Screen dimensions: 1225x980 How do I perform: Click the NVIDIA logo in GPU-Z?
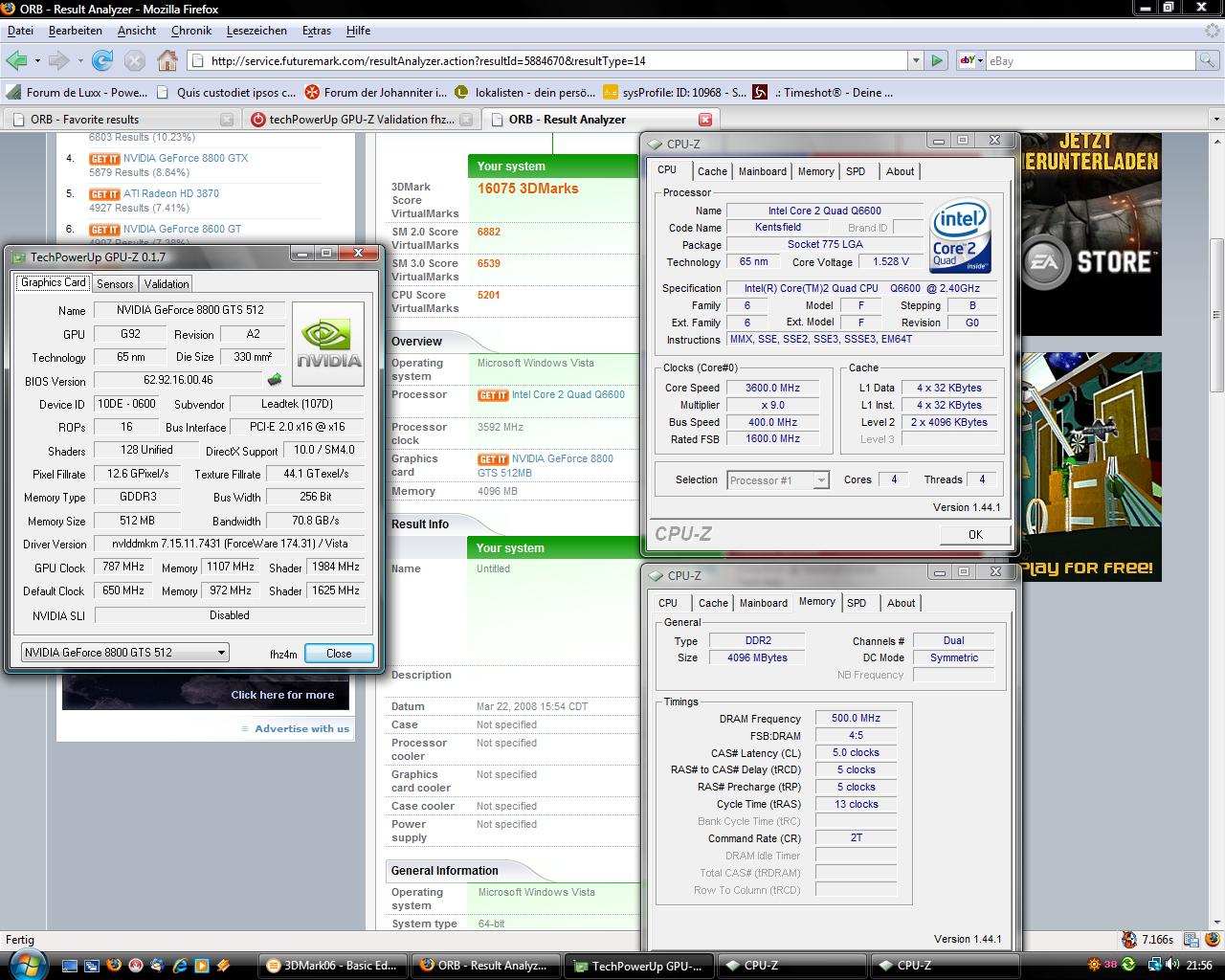click(x=328, y=344)
